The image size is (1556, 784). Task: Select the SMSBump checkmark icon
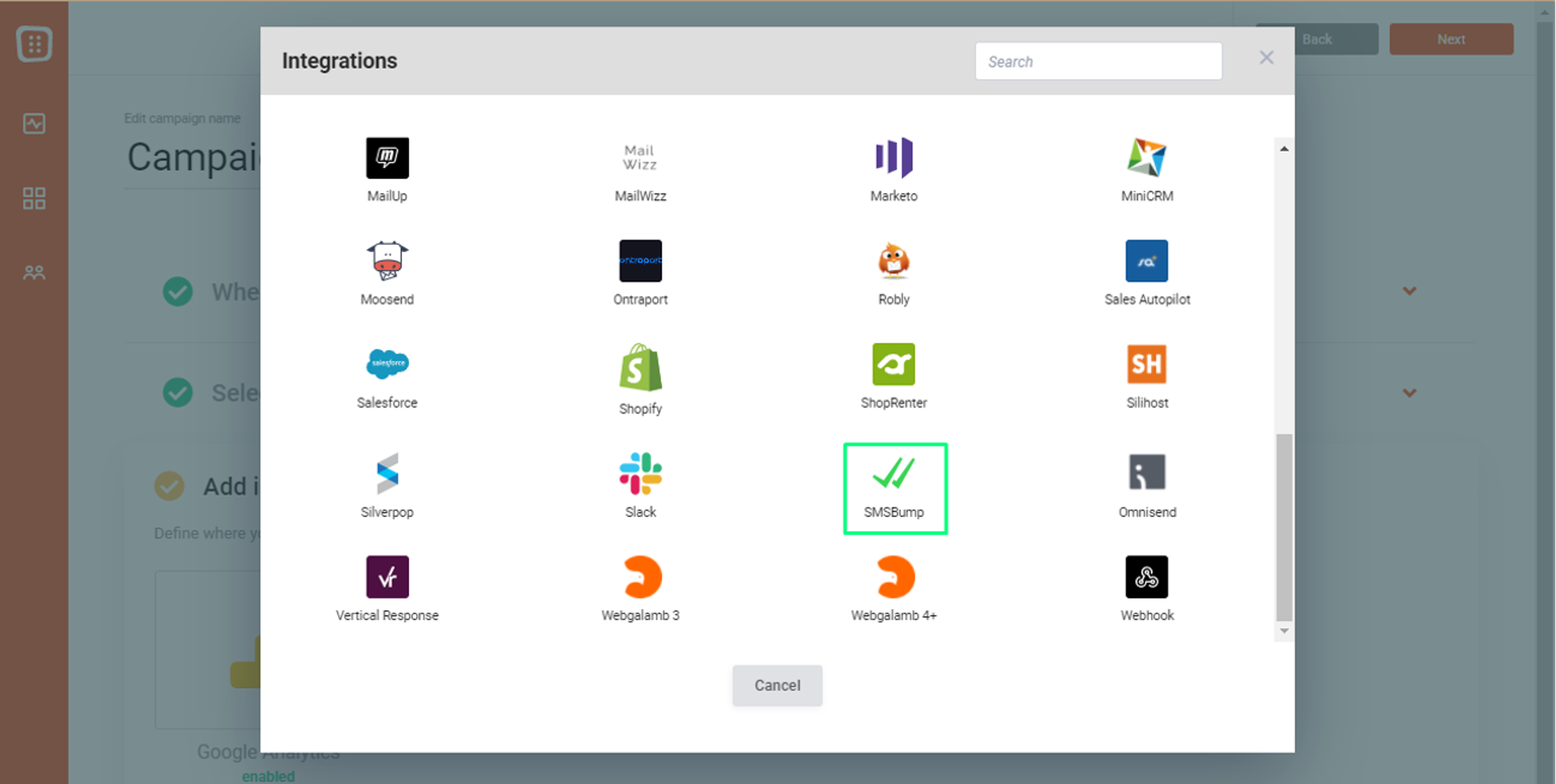[x=893, y=473]
